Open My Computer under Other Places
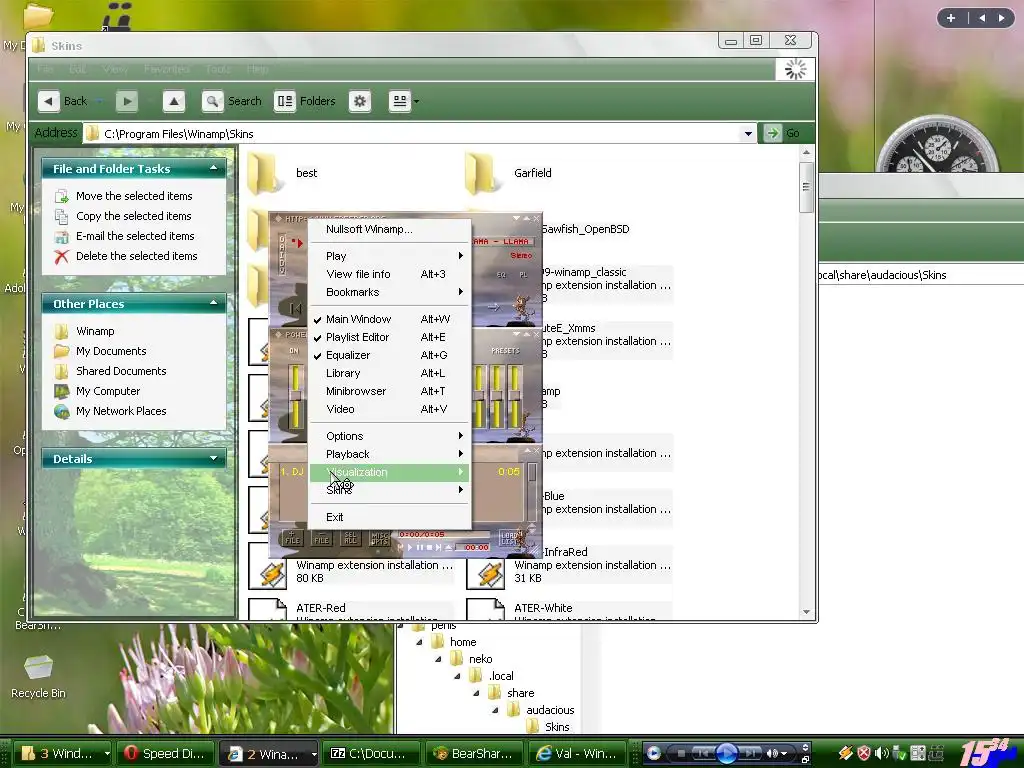Image resolution: width=1024 pixels, height=768 pixels. pos(108,391)
